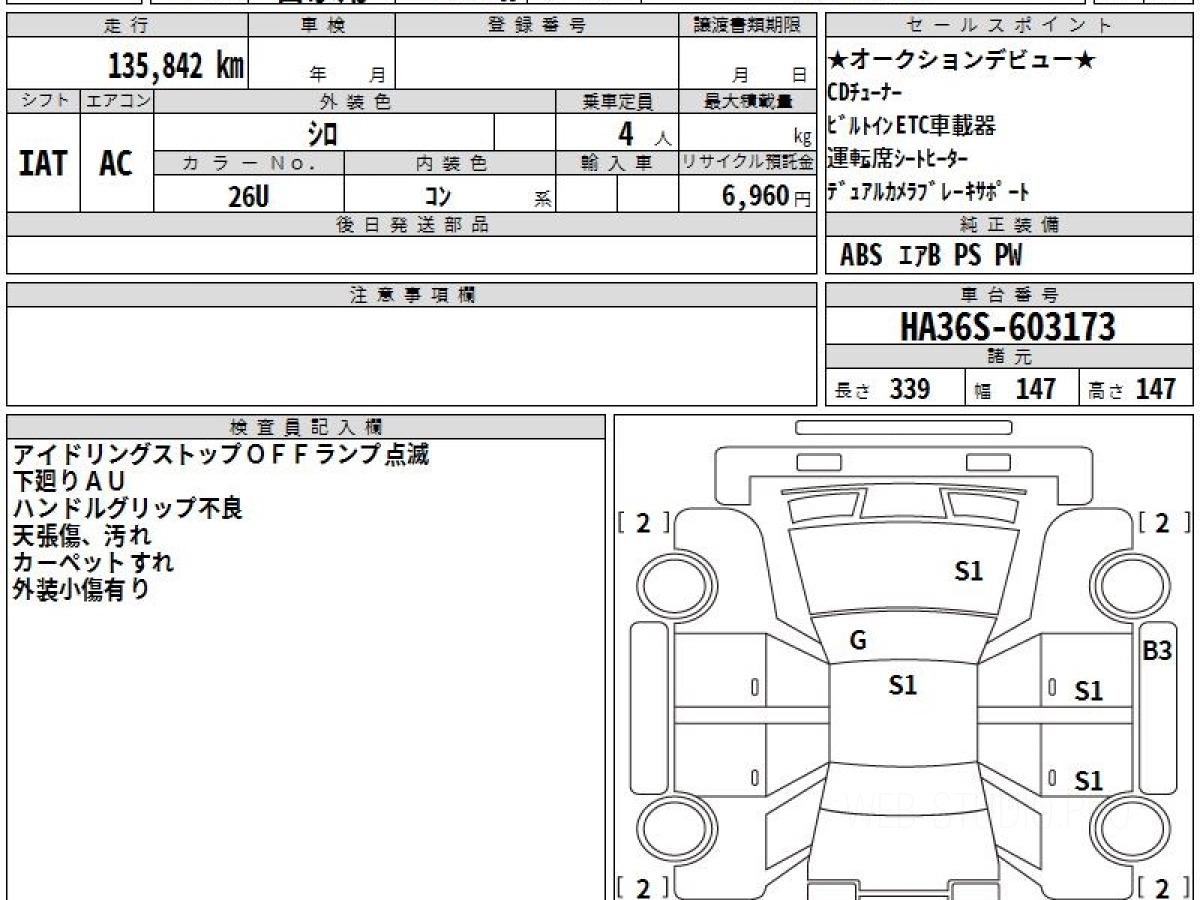Click the 内装色 header

click(x=450, y=163)
